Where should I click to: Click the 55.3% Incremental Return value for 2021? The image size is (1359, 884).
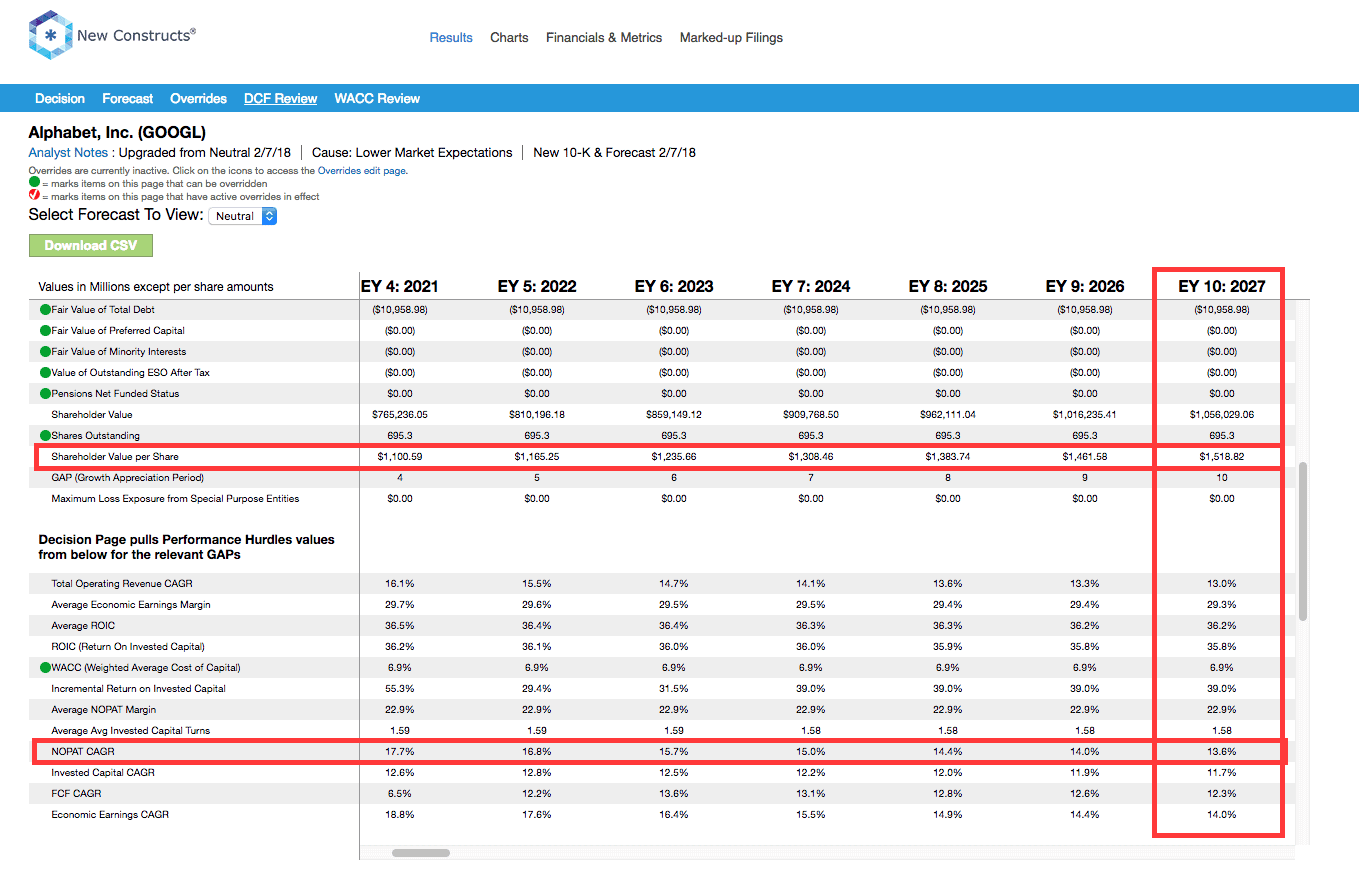(x=399, y=689)
